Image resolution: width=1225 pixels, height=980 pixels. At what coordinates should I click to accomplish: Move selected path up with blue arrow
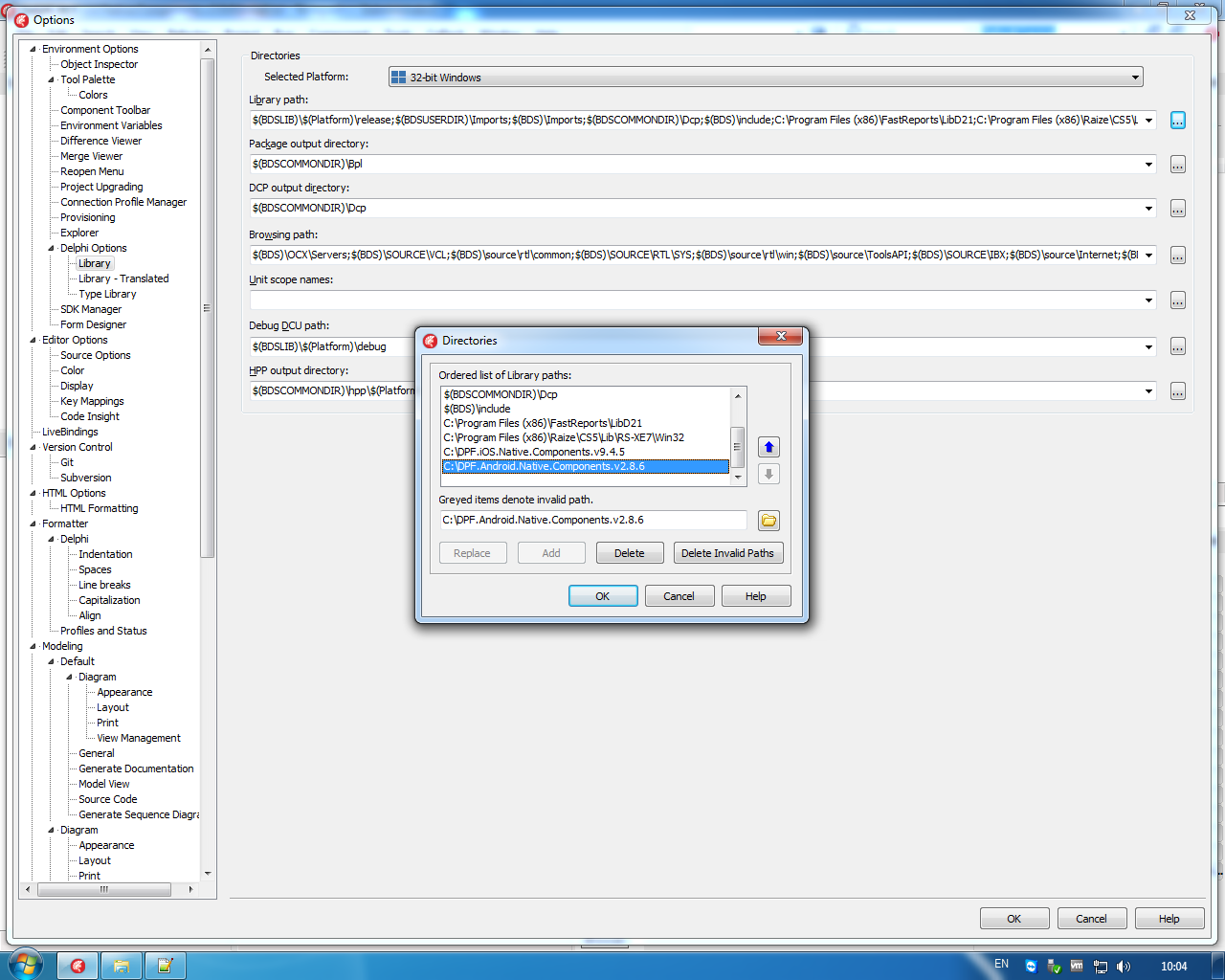click(x=768, y=447)
